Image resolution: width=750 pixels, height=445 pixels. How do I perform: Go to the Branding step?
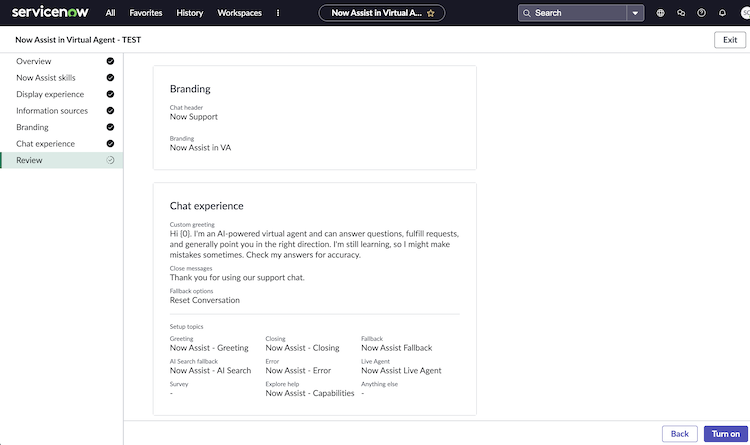(x=62, y=127)
